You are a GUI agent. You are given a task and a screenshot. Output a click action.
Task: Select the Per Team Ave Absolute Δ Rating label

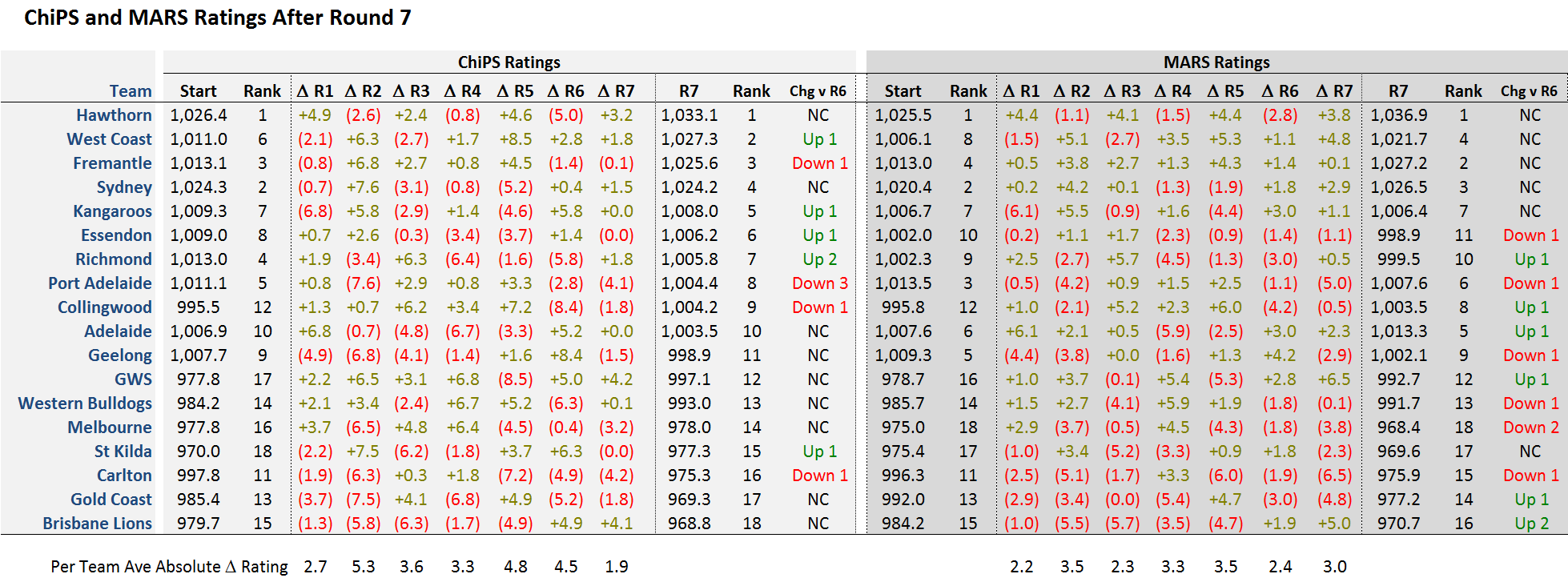tap(169, 567)
